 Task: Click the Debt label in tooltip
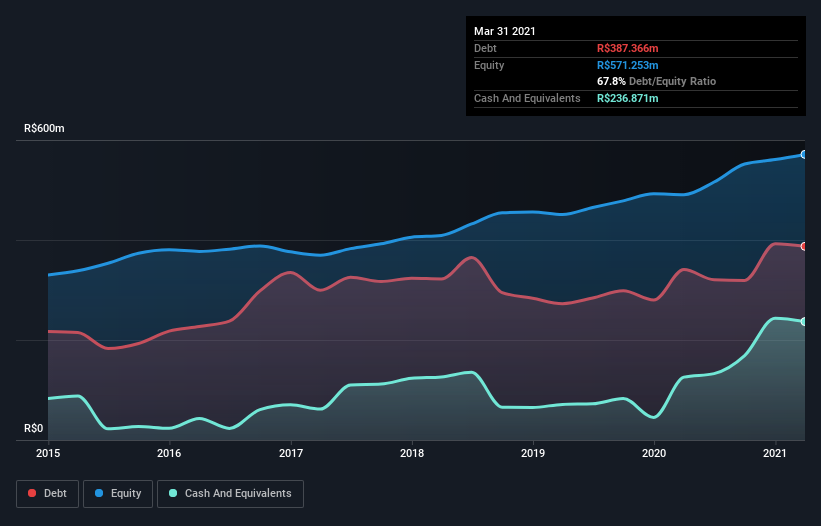coord(485,48)
